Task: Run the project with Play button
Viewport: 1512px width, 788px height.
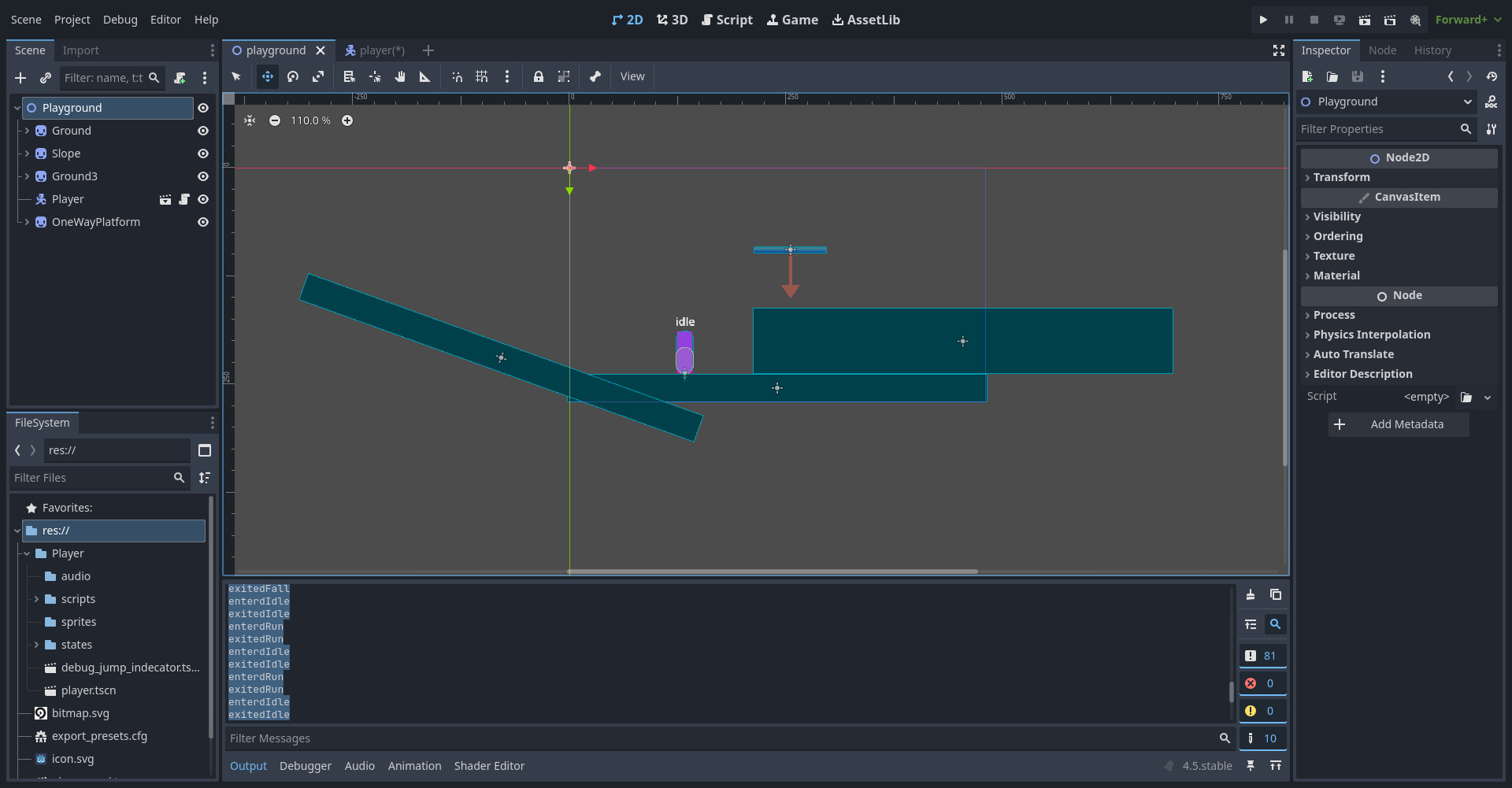Action: click(1263, 20)
